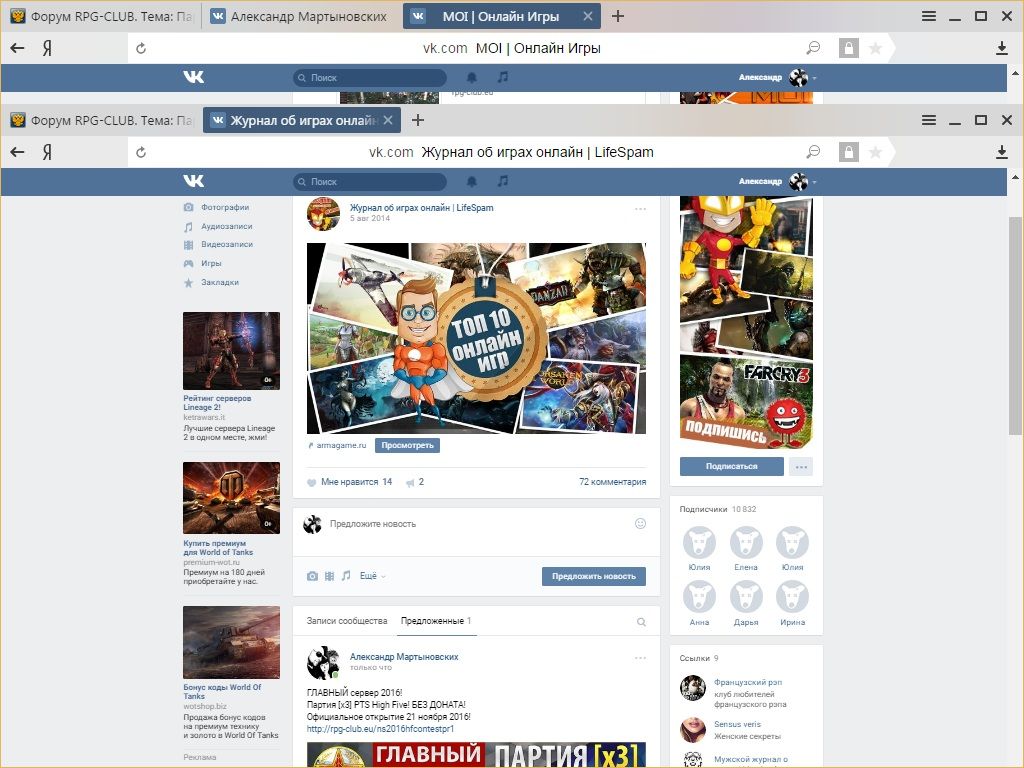
Task: Open browser hamburger menu in front window
Action: (x=929, y=120)
